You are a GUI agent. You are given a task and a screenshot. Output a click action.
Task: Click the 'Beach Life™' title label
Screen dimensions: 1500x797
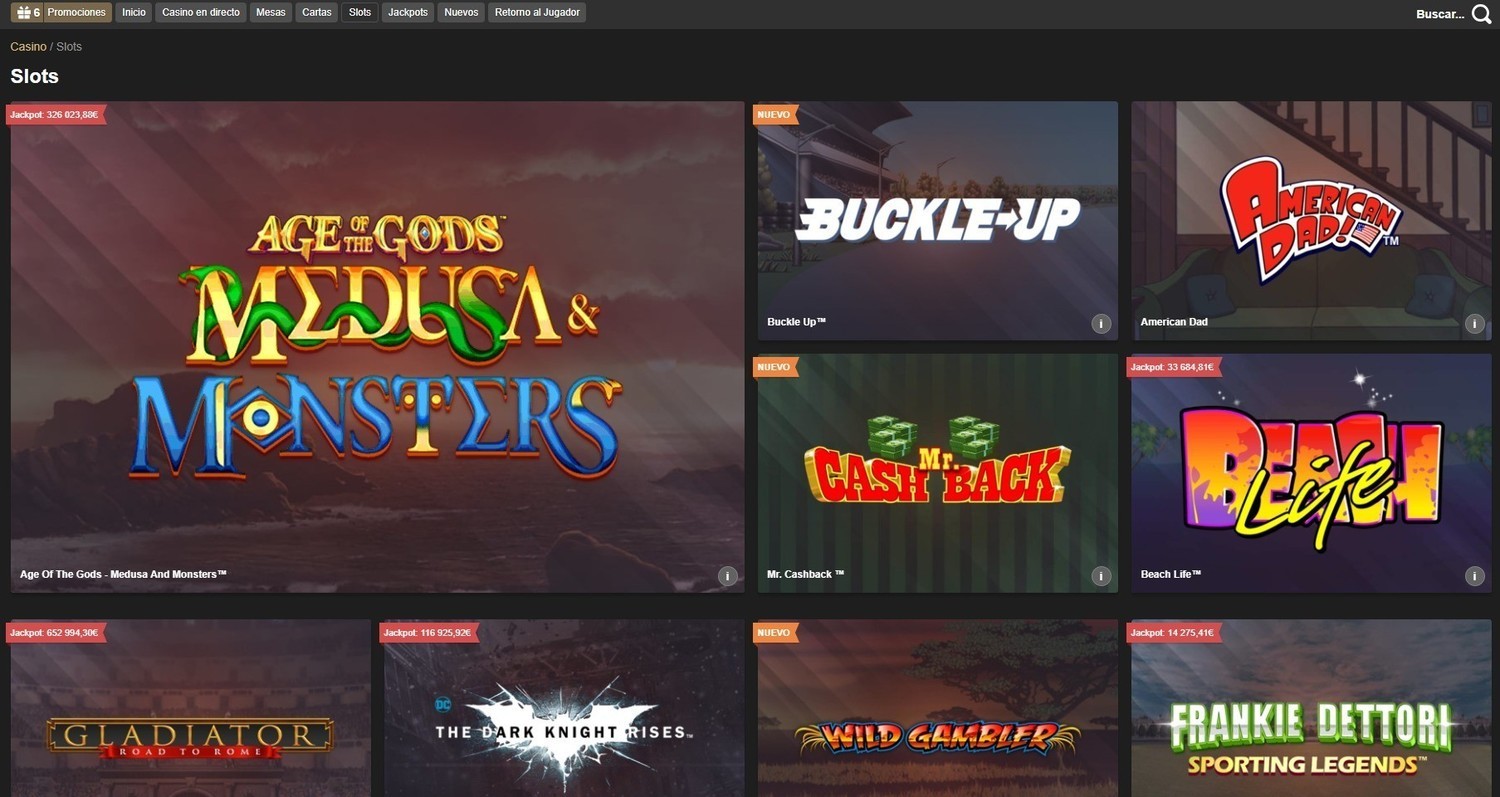1171,574
